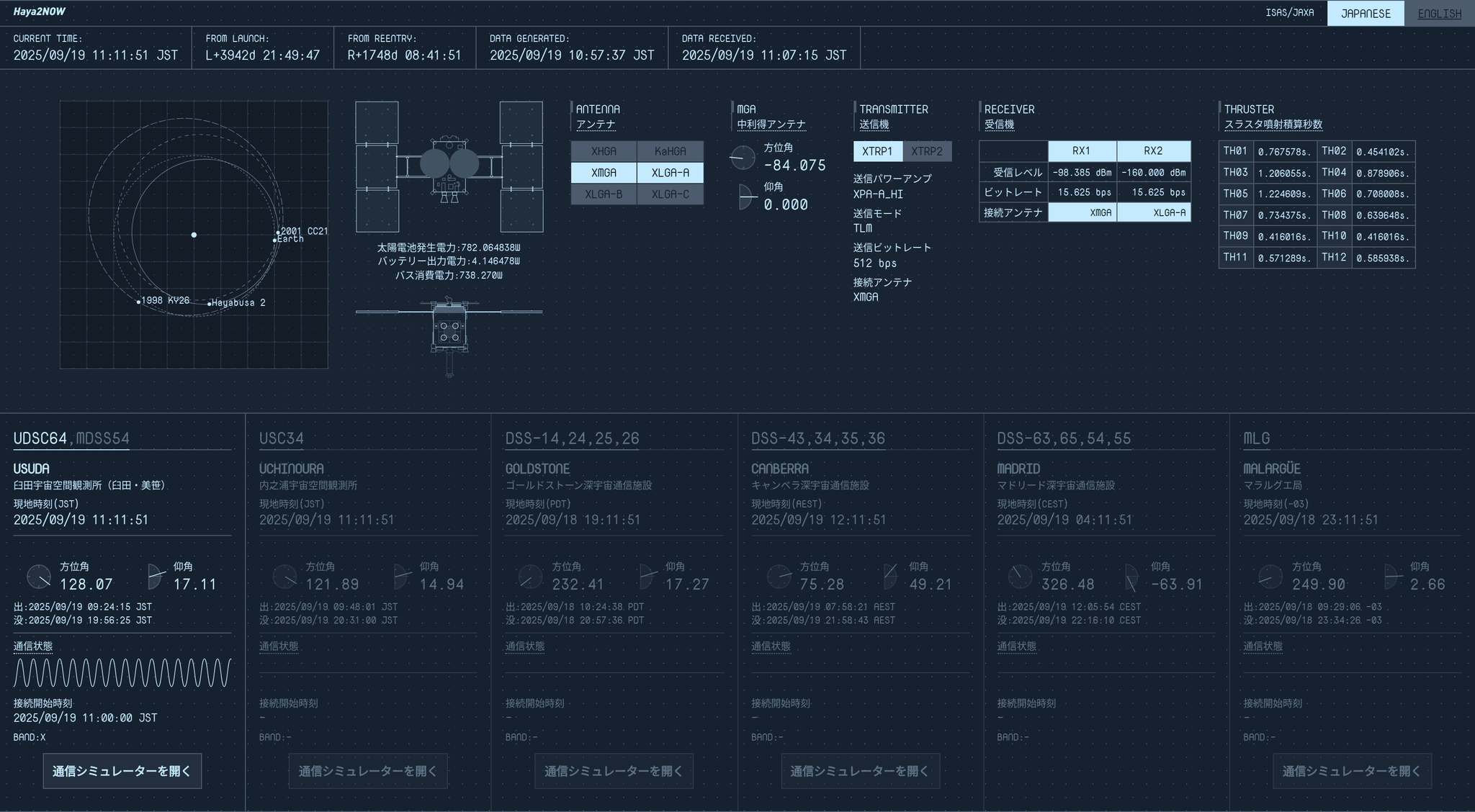
Task: Select the XHGA antenna cell
Action: [604, 151]
